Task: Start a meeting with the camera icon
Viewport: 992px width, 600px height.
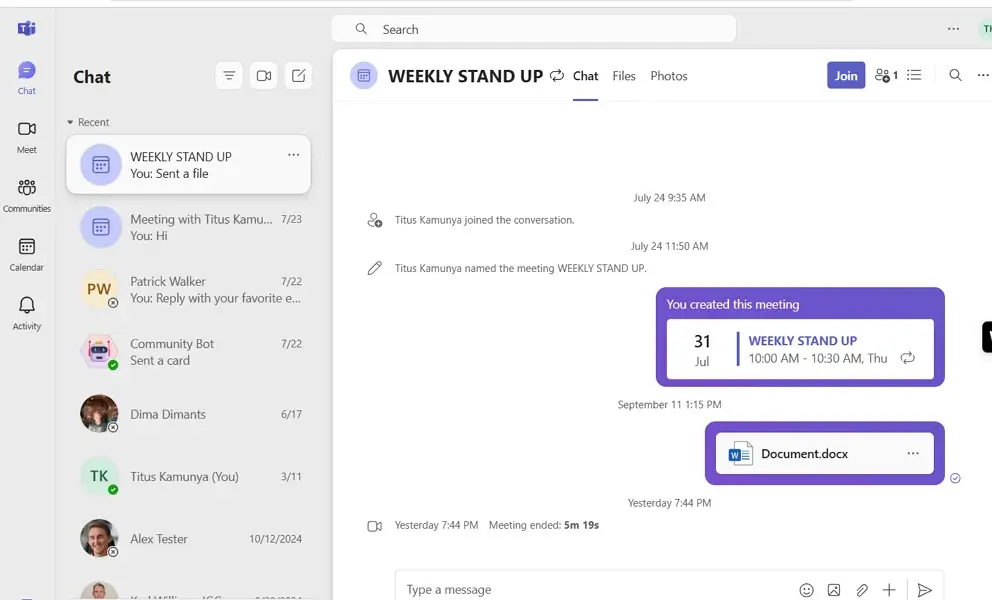Action: (x=263, y=75)
